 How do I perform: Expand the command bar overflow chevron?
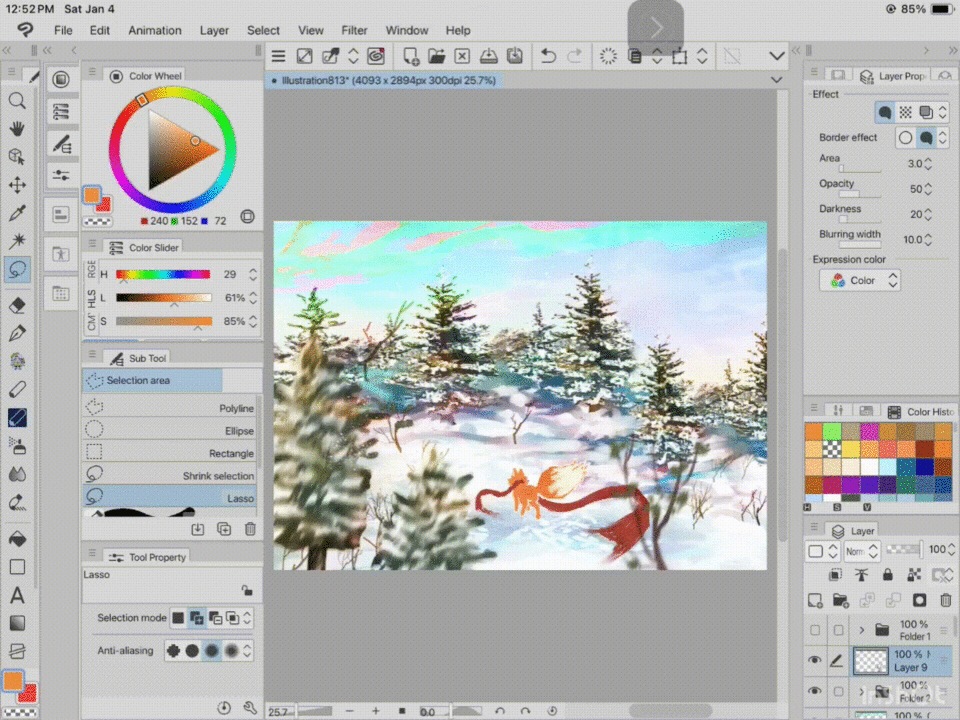tap(777, 56)
